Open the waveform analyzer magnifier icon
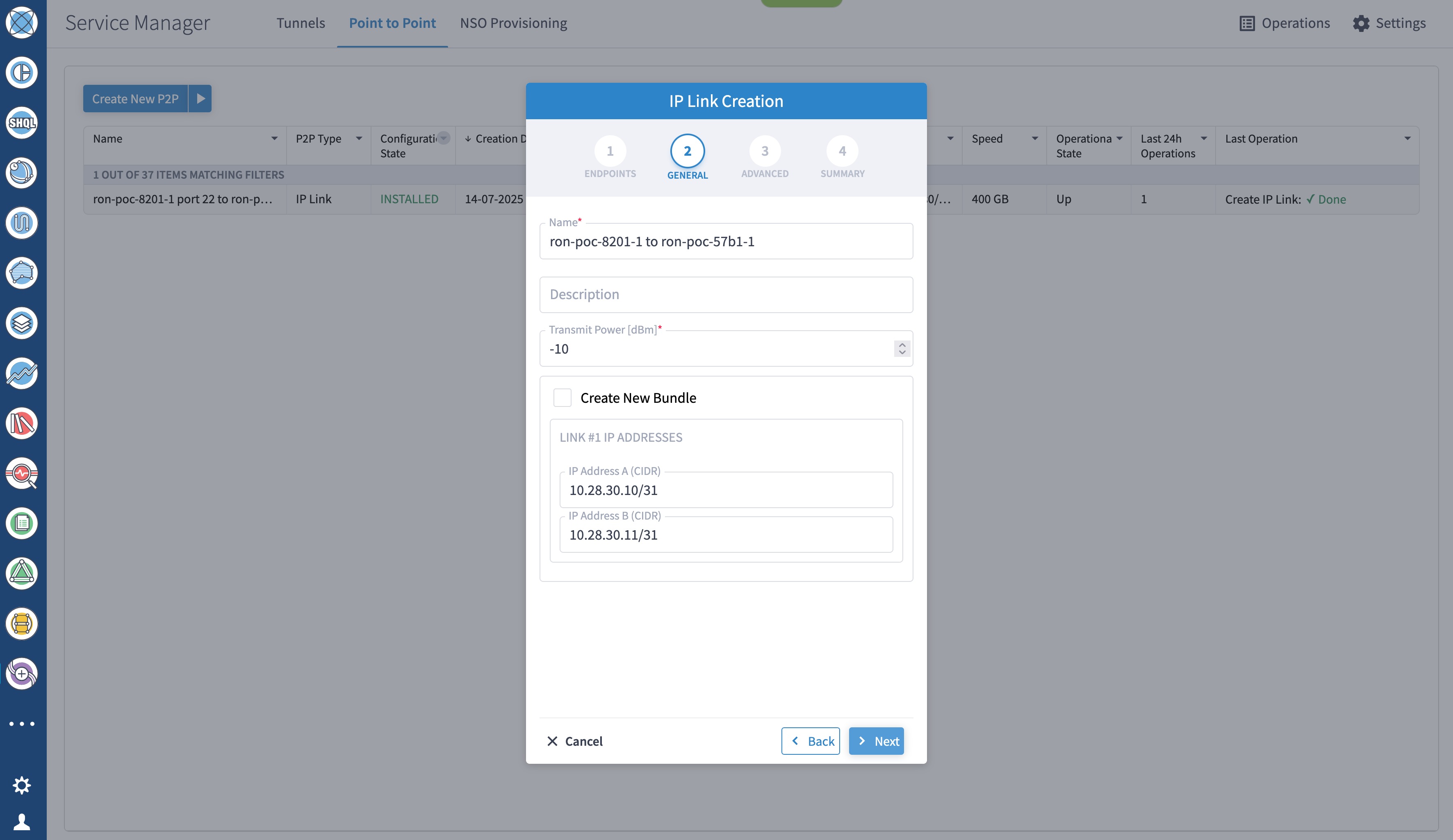 click(x=21, y=474)
